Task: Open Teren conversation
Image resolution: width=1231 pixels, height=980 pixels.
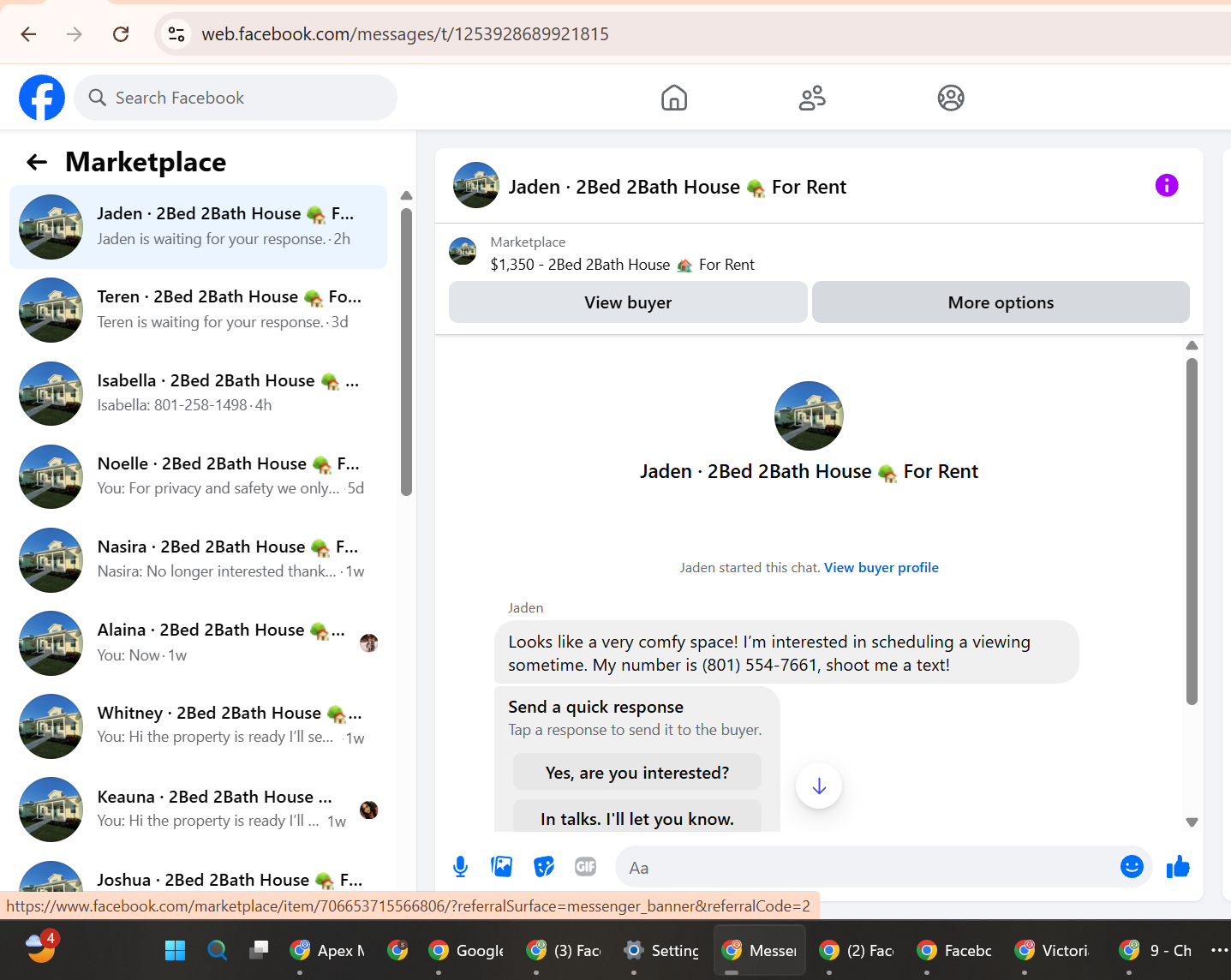Action: click(198, 309)
